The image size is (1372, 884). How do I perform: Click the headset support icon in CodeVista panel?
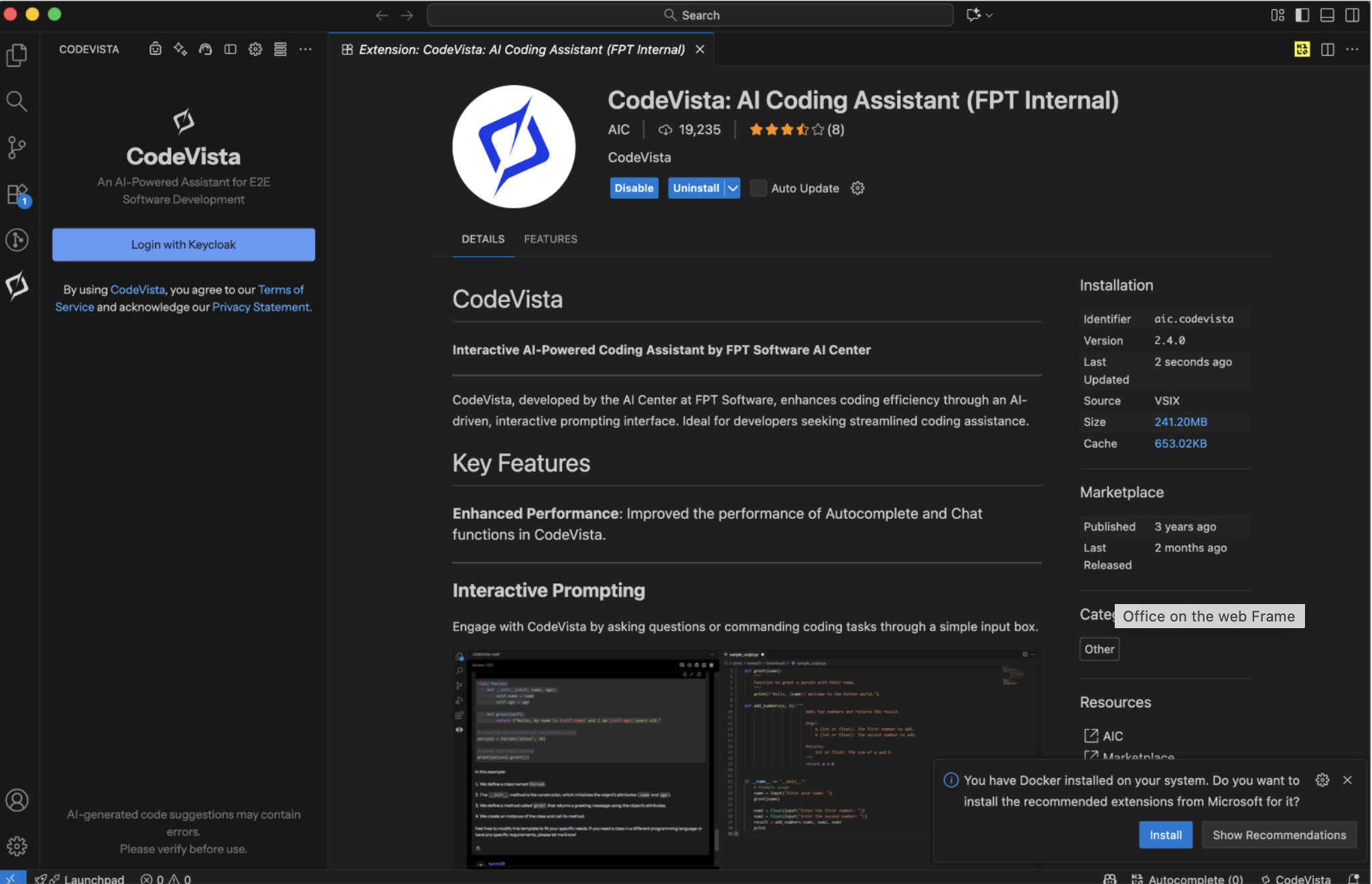(206, 49)
